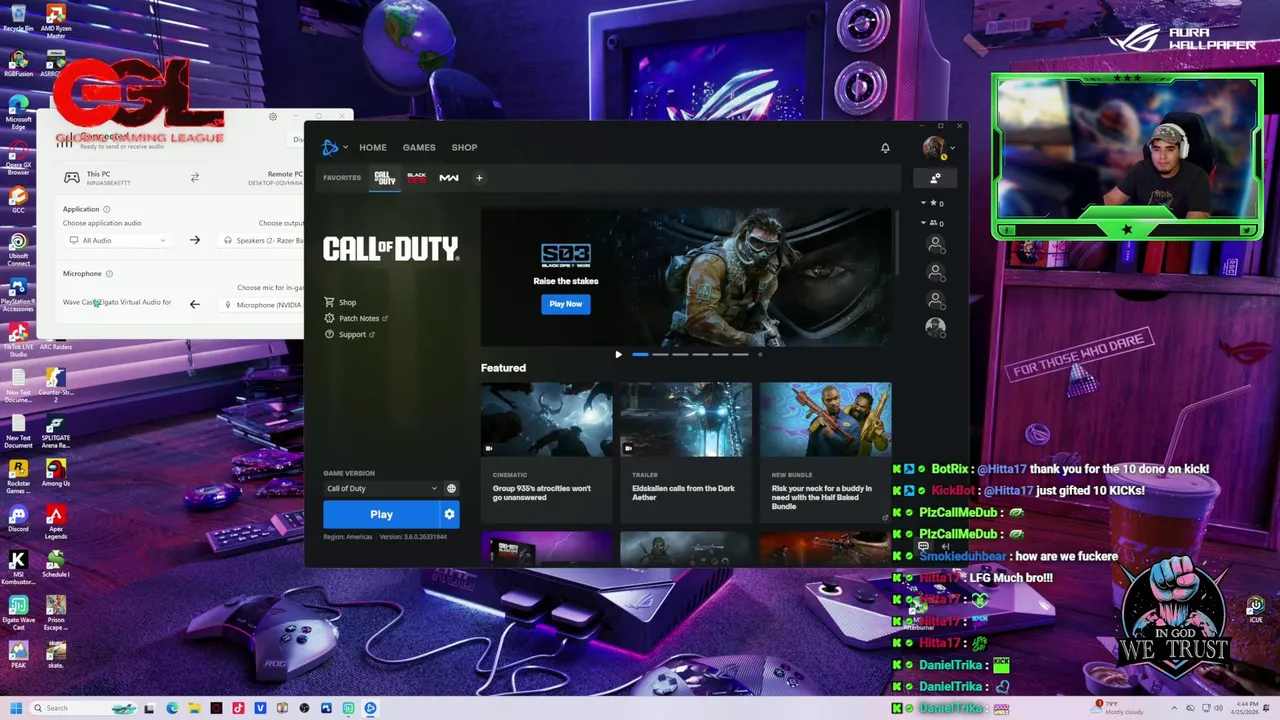
Task: Open the All Audio application dropdown
Action: 117,240
